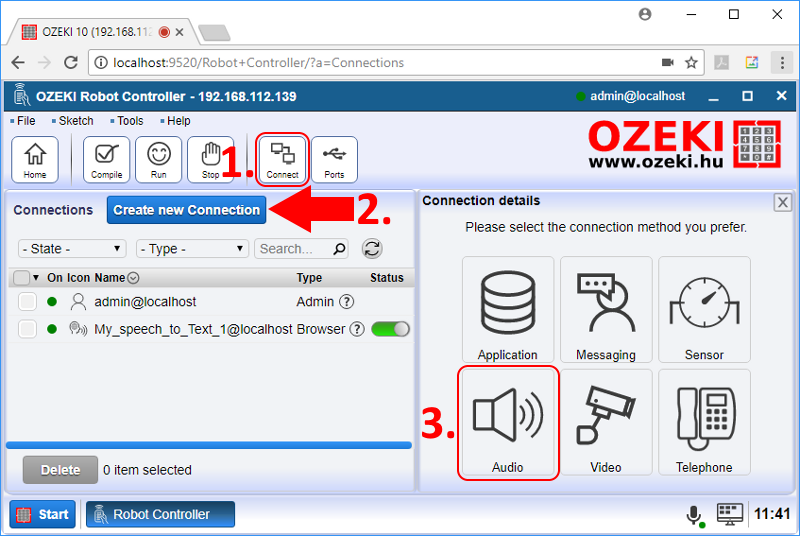Select the Messaging connection method

606,310
